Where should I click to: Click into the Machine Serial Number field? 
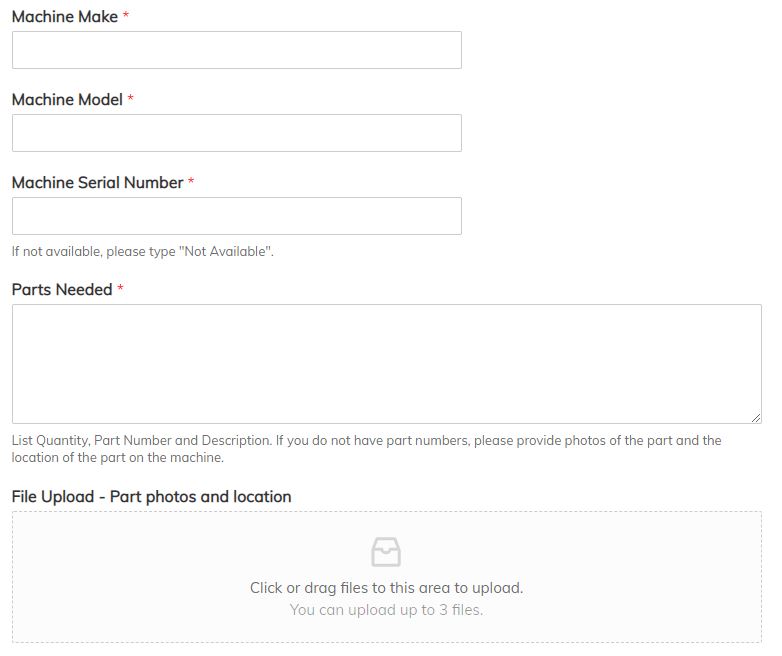(x=237, y=216)
